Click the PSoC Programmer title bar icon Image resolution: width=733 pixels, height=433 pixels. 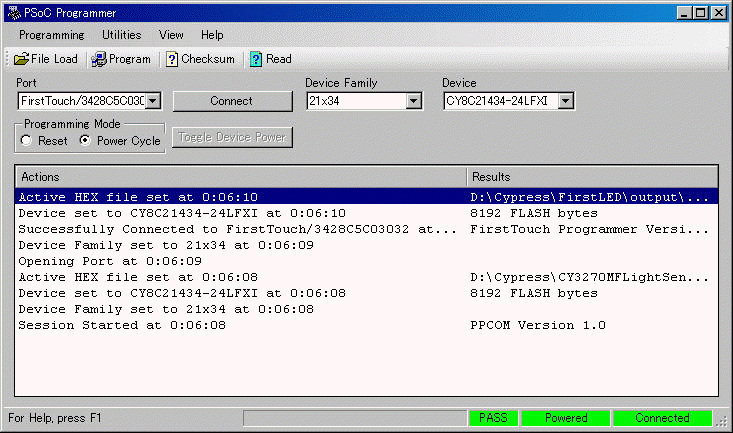[14, 13]
